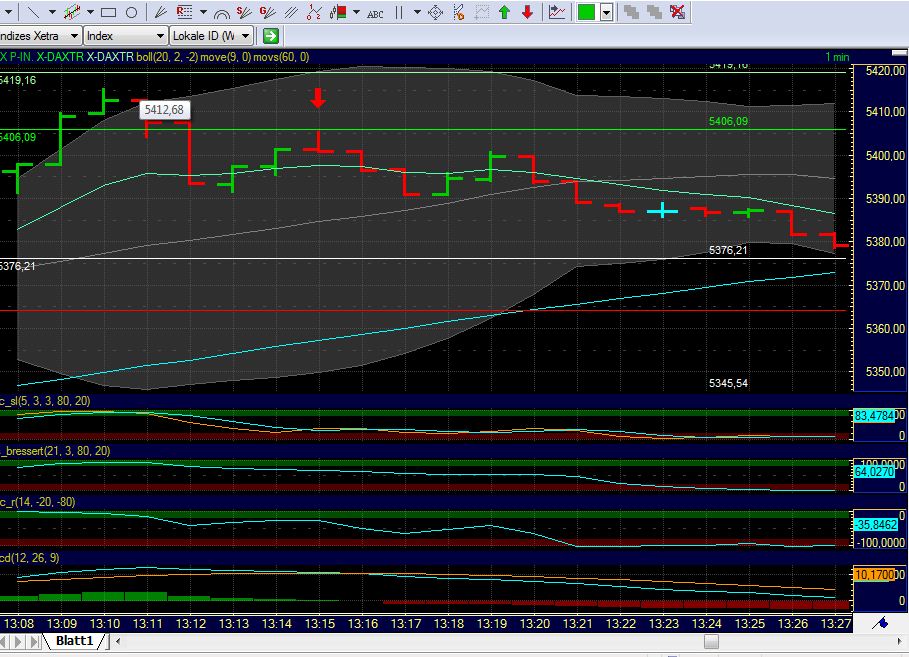Click the cd(12, 26, 9) MACD panel label
909x657 pixels.
(x=30, y=558)
